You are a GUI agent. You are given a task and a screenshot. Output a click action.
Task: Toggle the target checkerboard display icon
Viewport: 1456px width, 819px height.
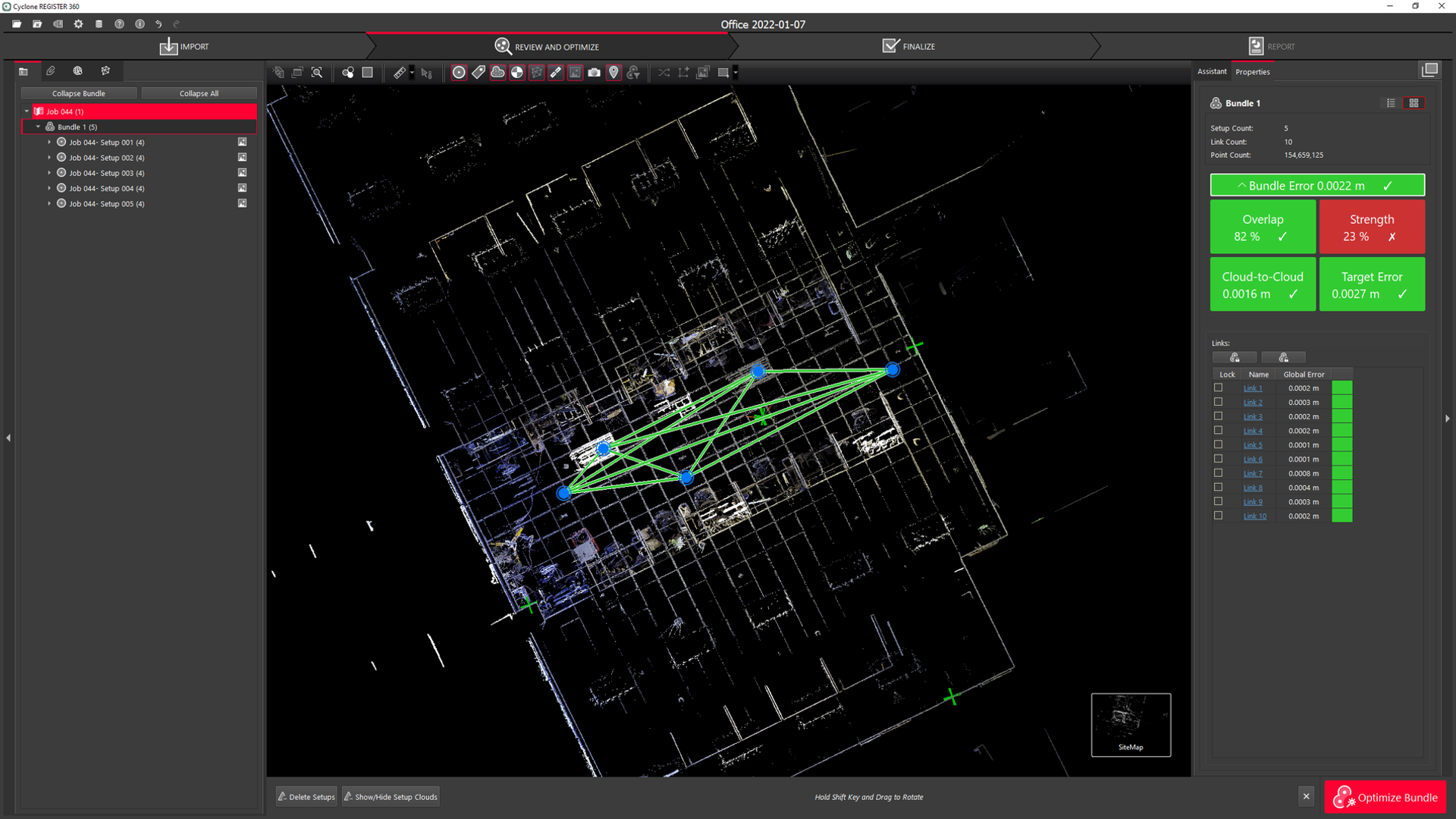click(x=517, y=73)
